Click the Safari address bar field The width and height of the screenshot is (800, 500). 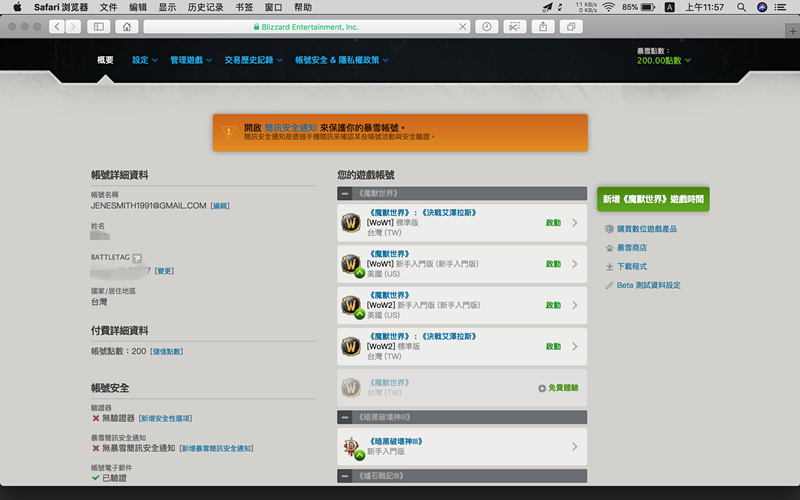(x=306, y=27)
